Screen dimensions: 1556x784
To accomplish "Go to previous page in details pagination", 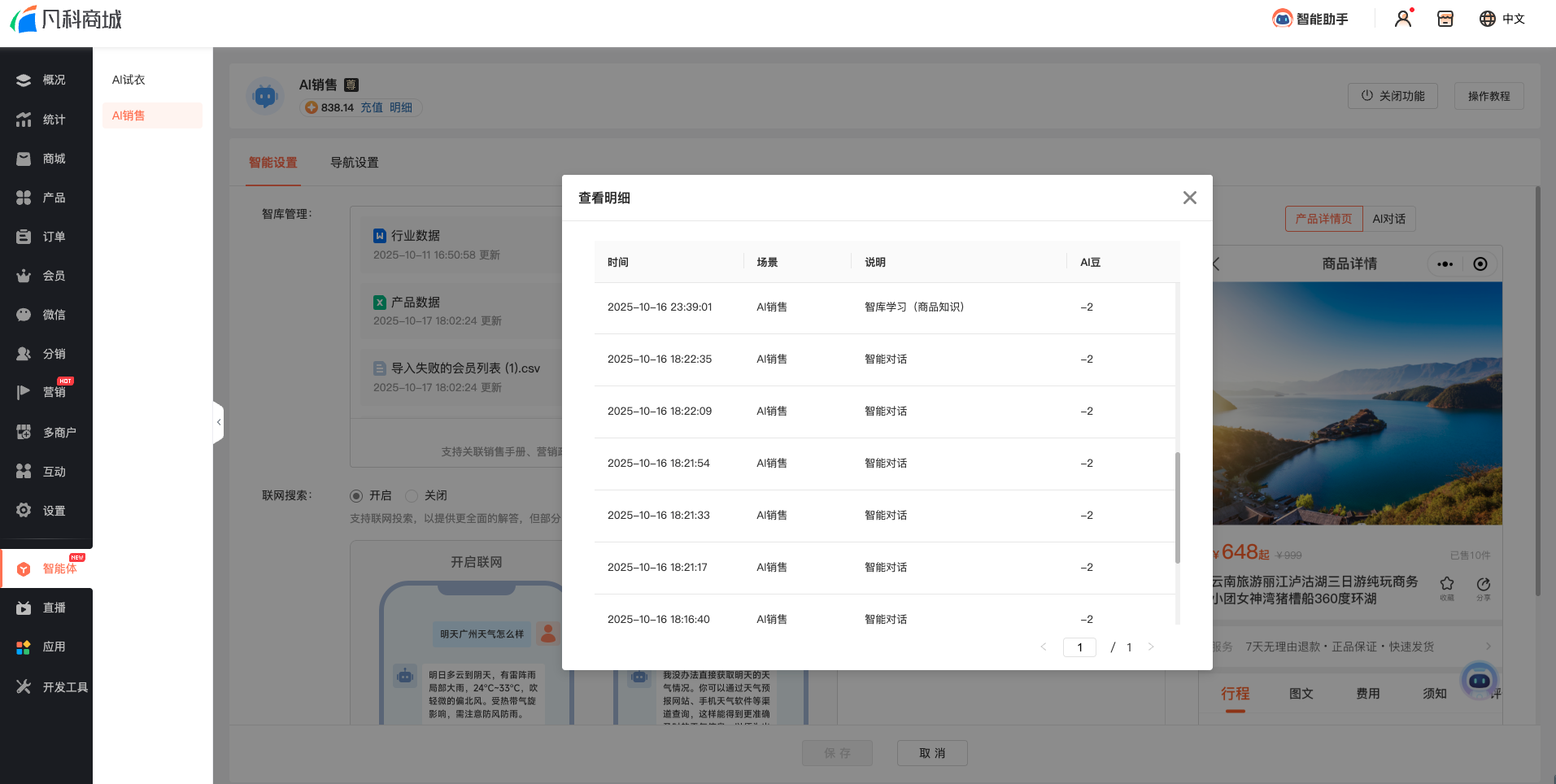I will (x=1044, y=647).
